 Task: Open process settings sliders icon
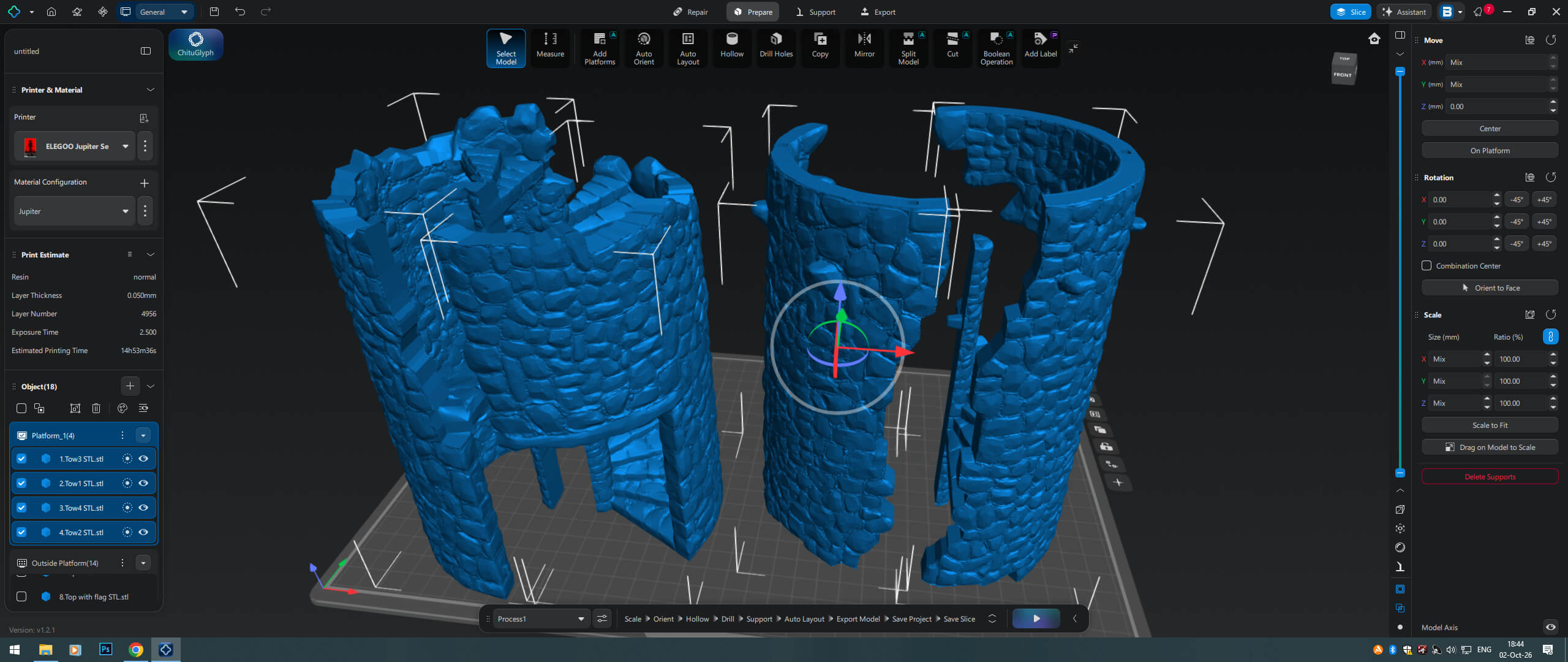602,618
